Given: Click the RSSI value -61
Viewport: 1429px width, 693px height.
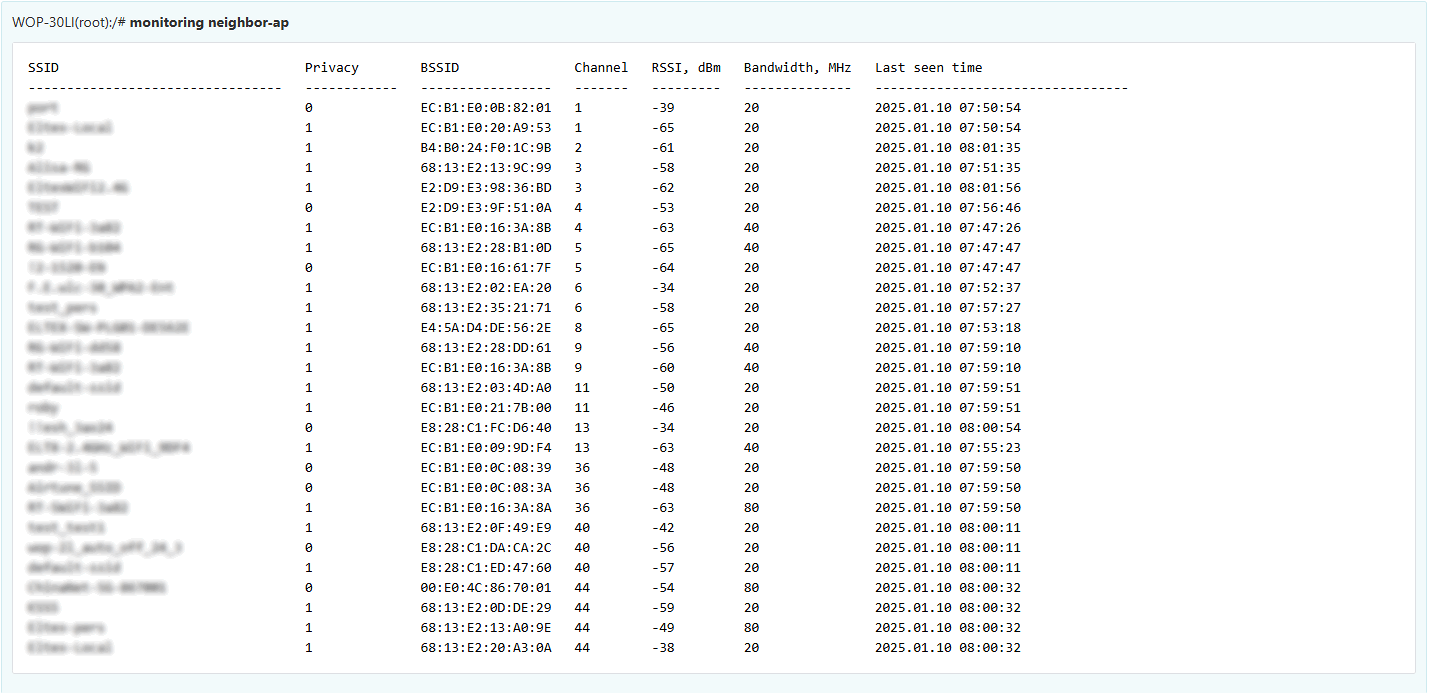Looking at the screenshot, I should (663, 148).
